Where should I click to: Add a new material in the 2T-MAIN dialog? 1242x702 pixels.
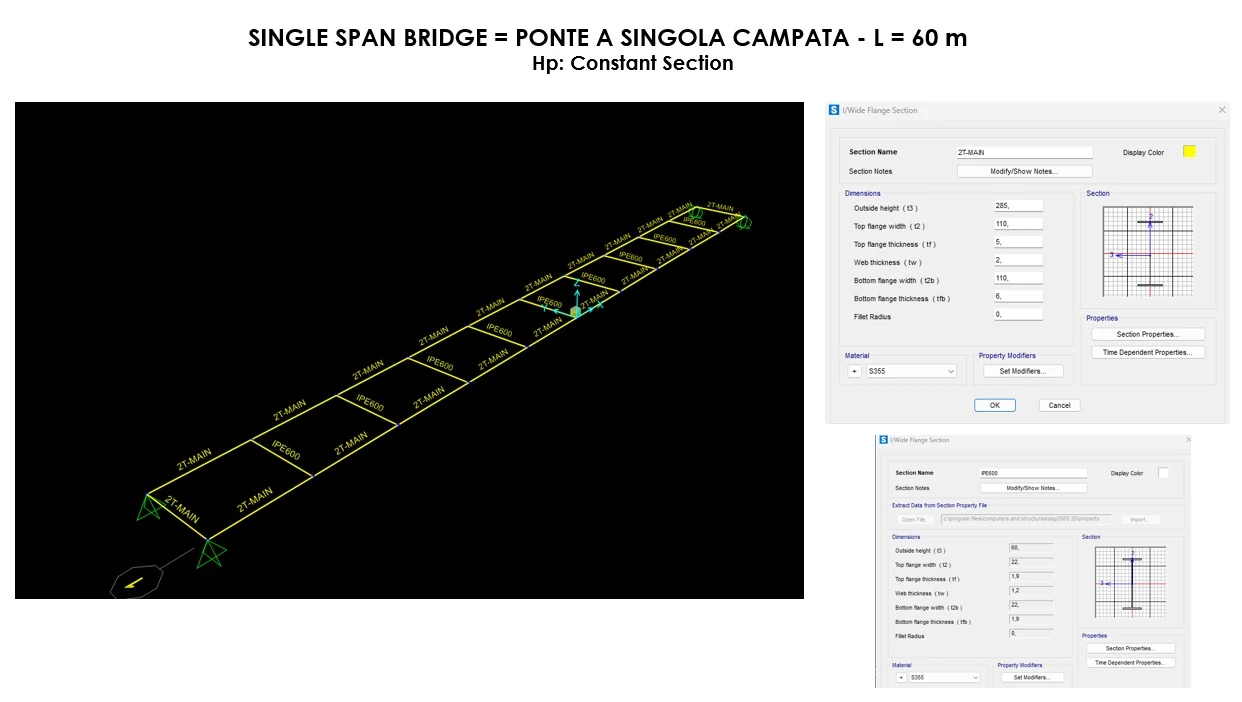[x=854, y=371]
